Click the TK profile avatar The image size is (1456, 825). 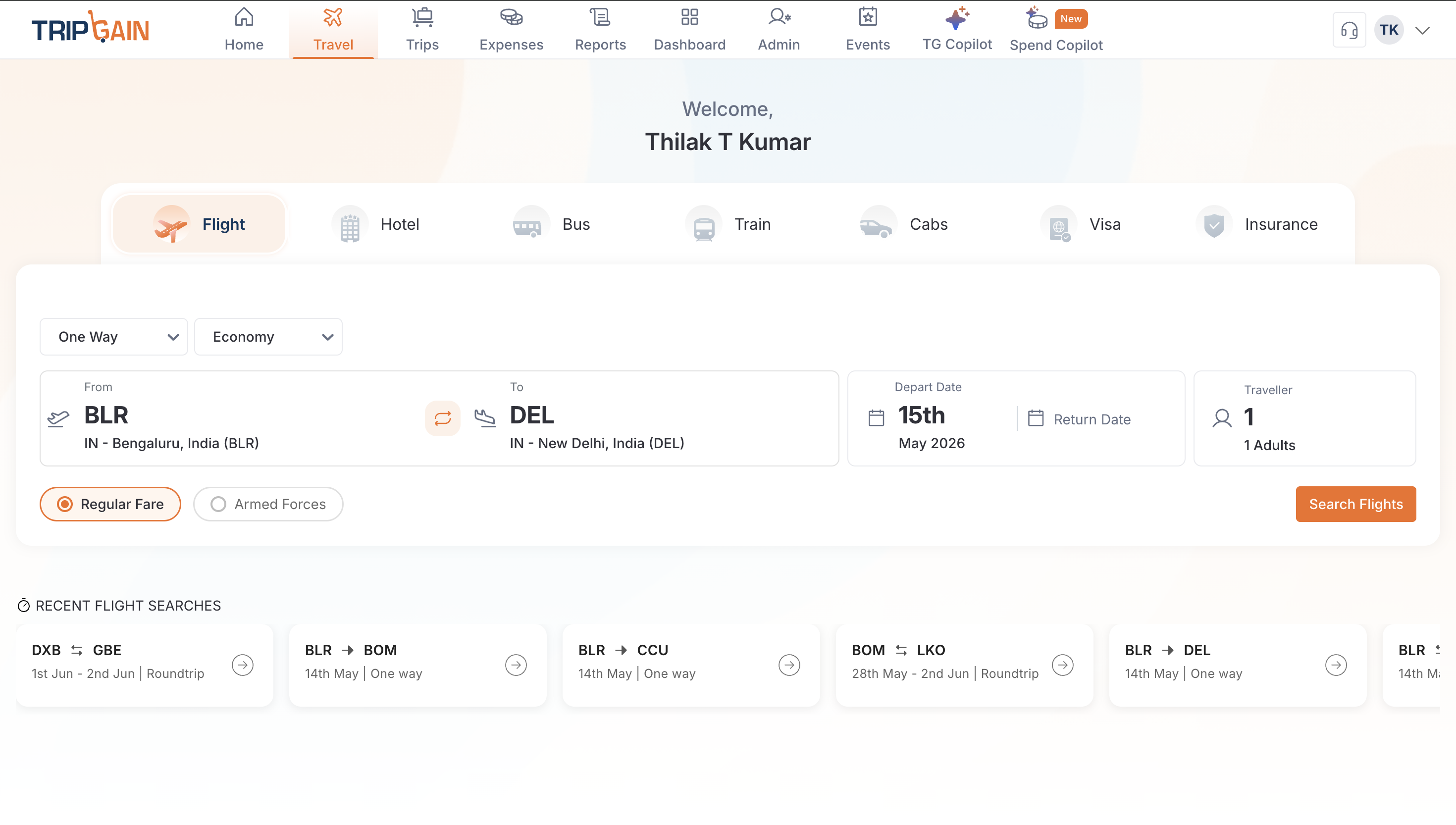tap(1389, 30)
